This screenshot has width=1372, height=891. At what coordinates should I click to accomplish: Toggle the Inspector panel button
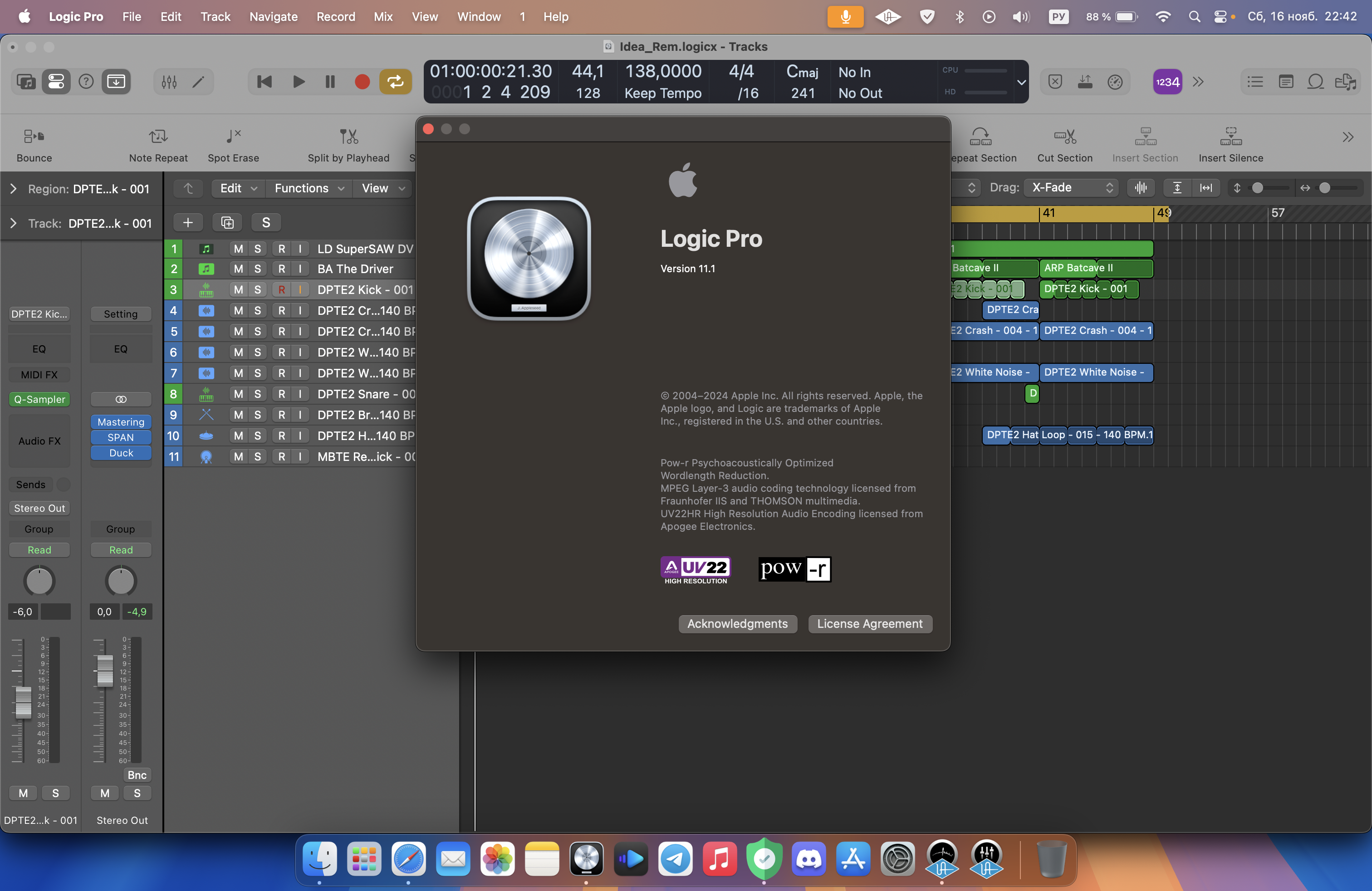(56, 82)
